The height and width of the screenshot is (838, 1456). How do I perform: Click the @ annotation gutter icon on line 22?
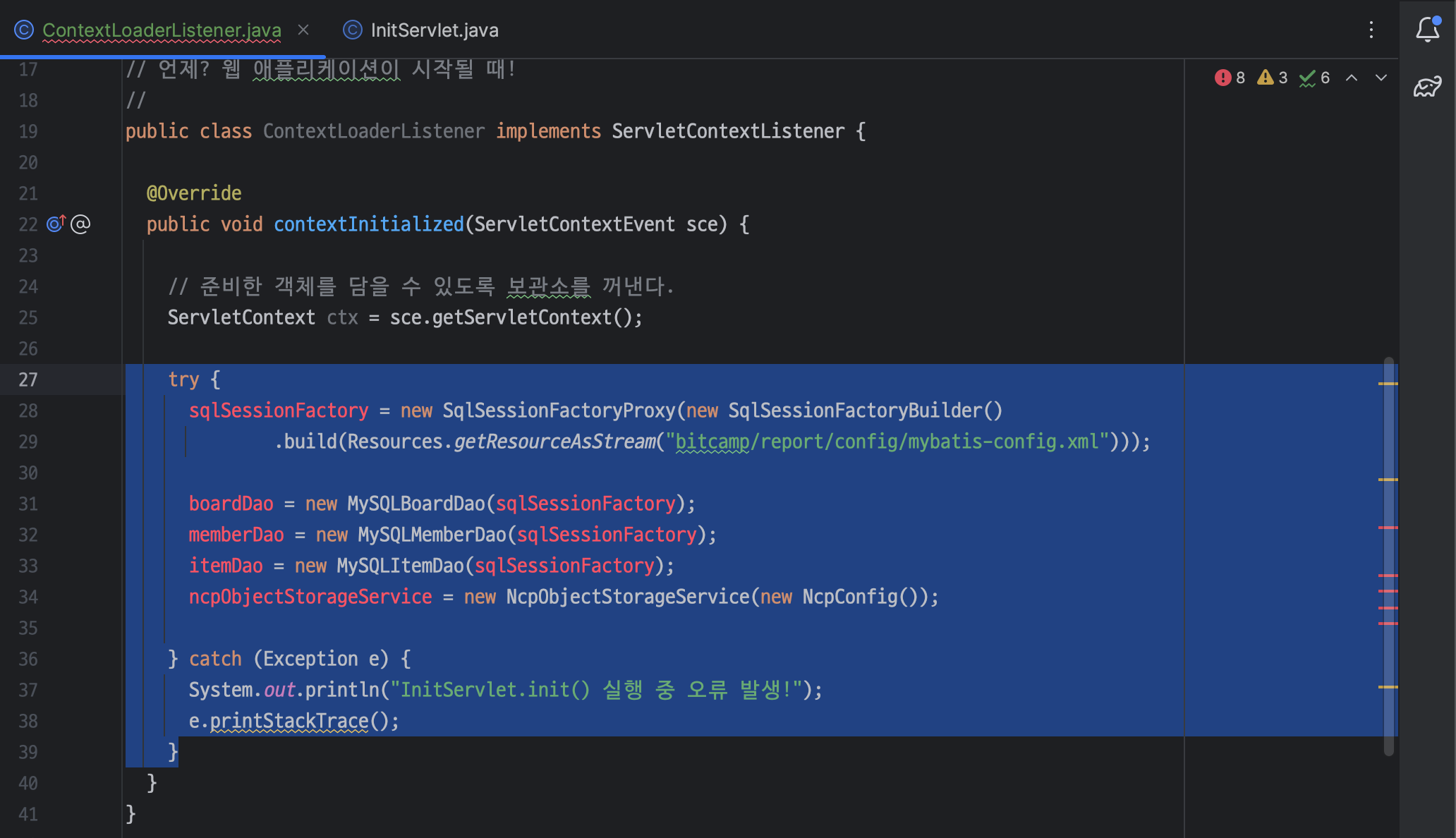click(x=80, y=224)
